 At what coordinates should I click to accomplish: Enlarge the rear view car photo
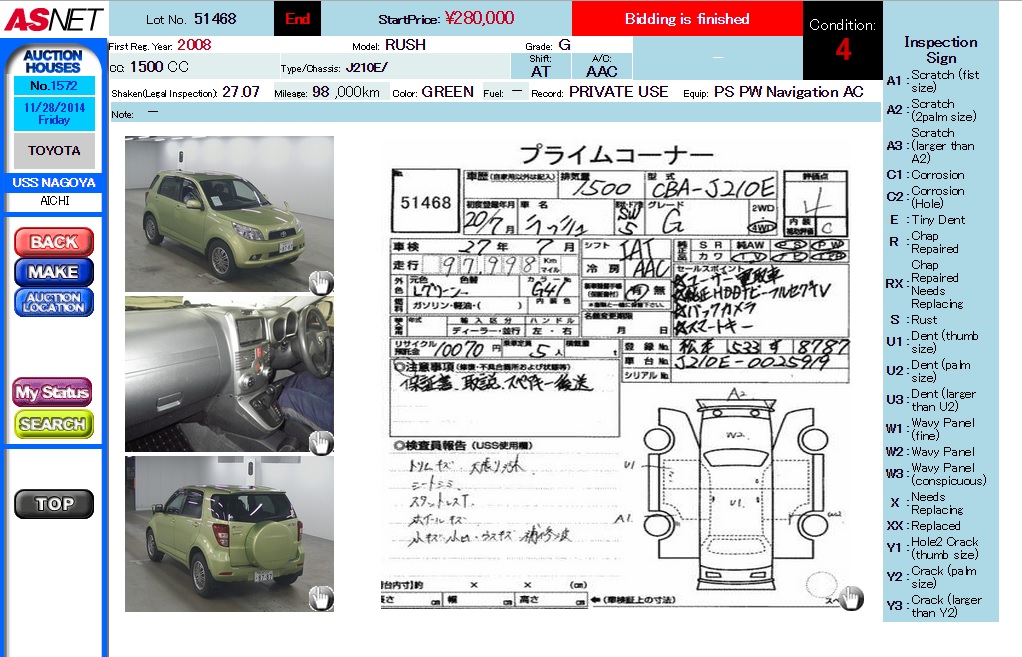pos(229,533)
